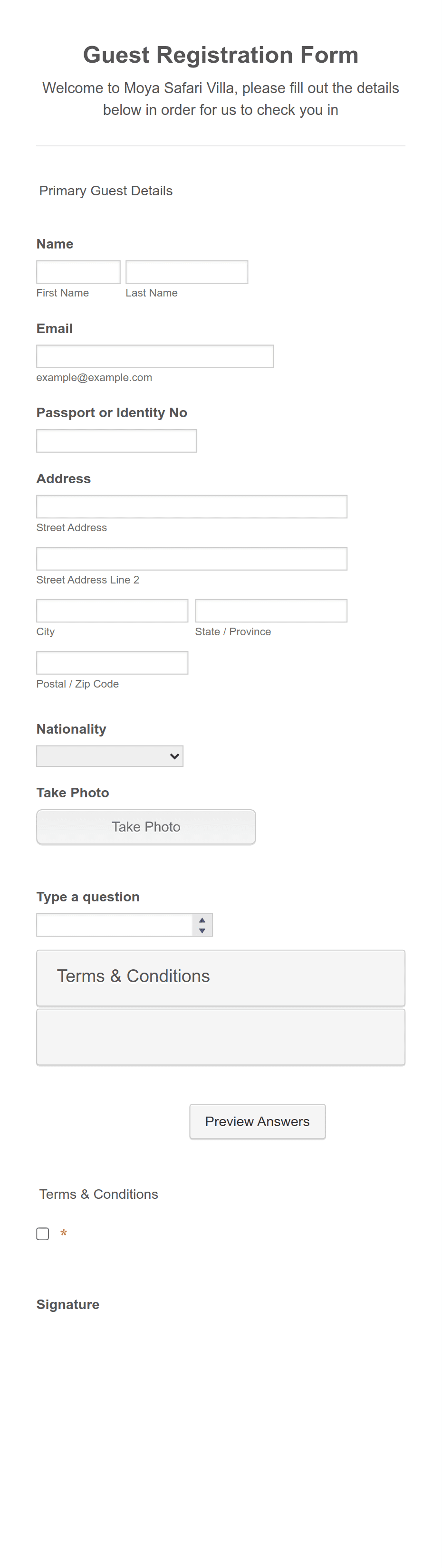
Task: Click the Last Name input field
Action: point(186,271)
